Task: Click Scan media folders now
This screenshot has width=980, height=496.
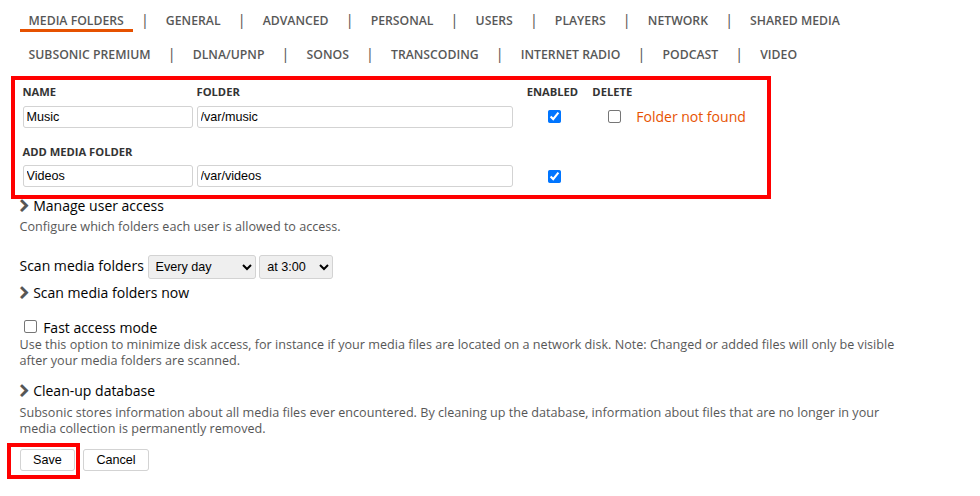Action: [111, 293]
